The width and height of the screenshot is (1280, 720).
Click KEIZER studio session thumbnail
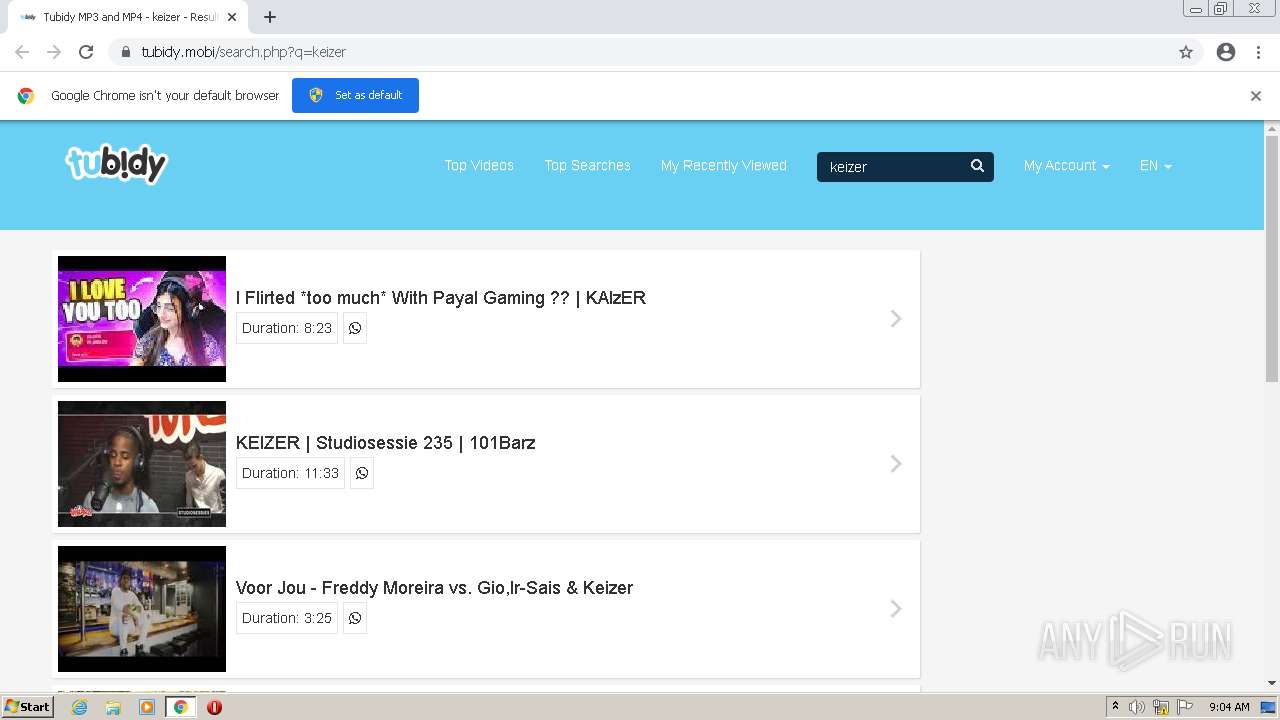pos(142,464)
